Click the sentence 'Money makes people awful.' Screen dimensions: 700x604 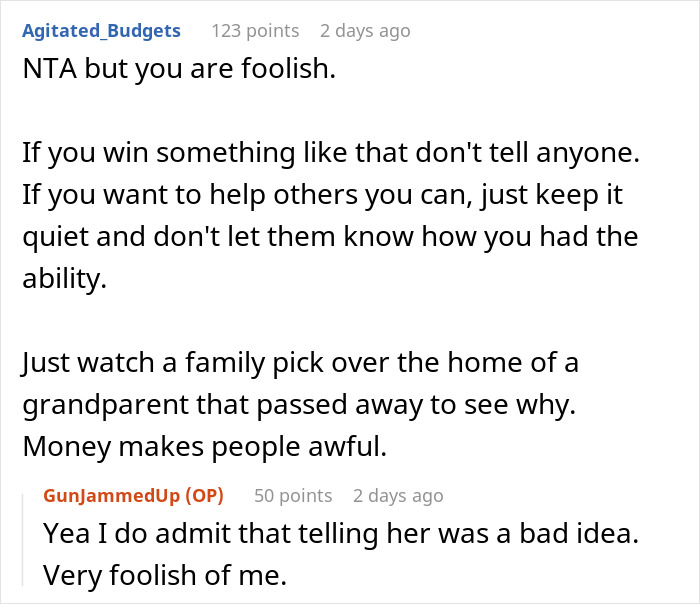203,447
